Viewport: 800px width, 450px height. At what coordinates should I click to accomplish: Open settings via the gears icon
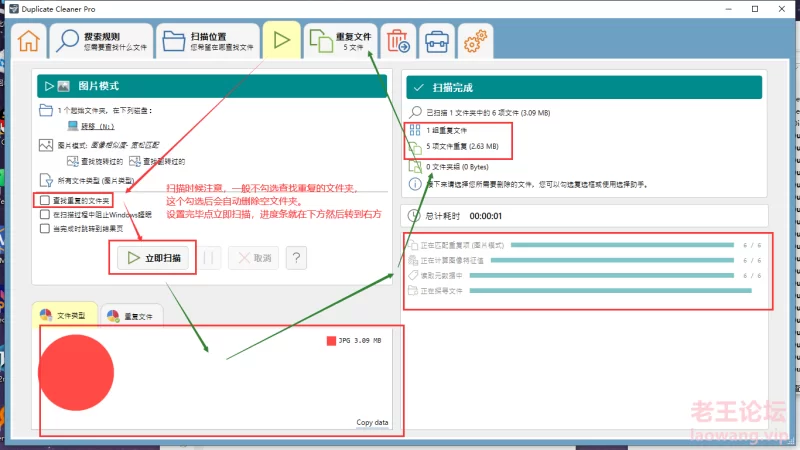(x=476, y=41)
